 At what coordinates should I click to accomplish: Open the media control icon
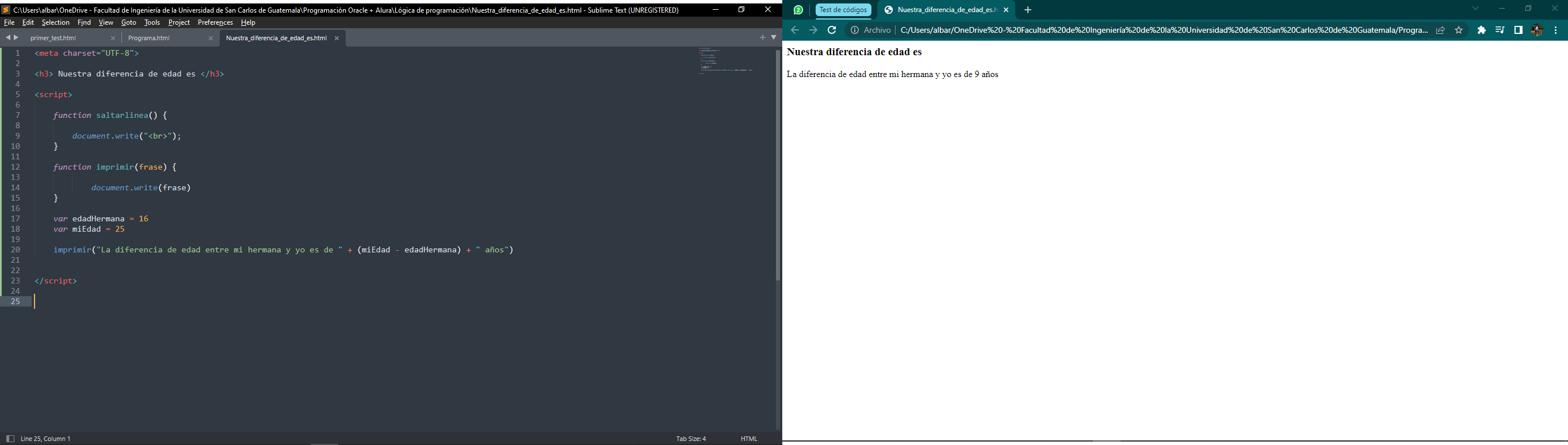click(x=1500, y=30)
